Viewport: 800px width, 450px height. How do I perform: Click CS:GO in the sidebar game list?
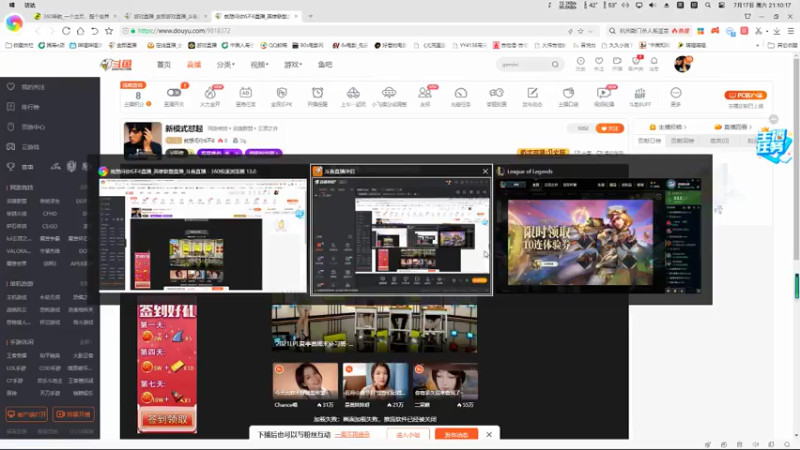click(x=49, y=226)
